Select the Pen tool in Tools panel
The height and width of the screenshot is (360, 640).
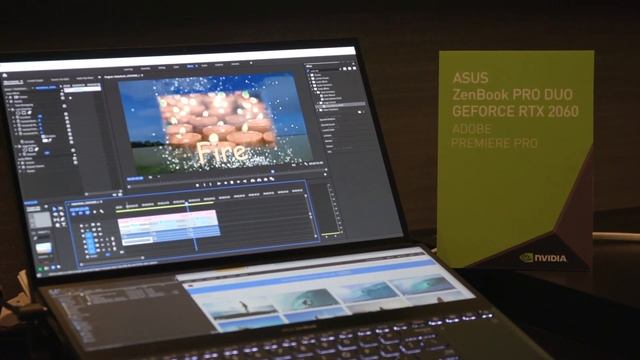click(63, 219)
